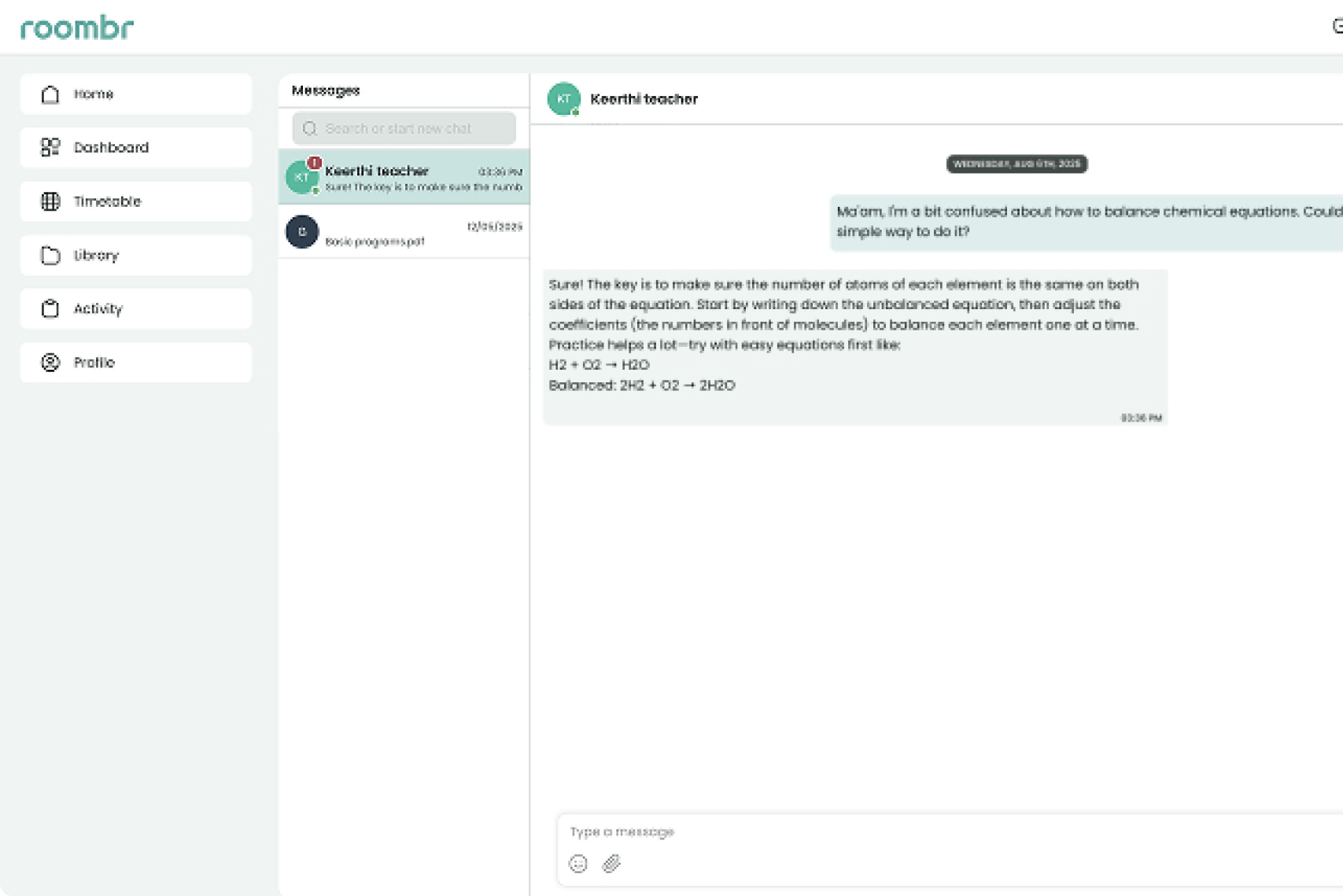Click the roombr logo
The image size is (1343, 896).
pyautogui.click(x=77, y=28)
